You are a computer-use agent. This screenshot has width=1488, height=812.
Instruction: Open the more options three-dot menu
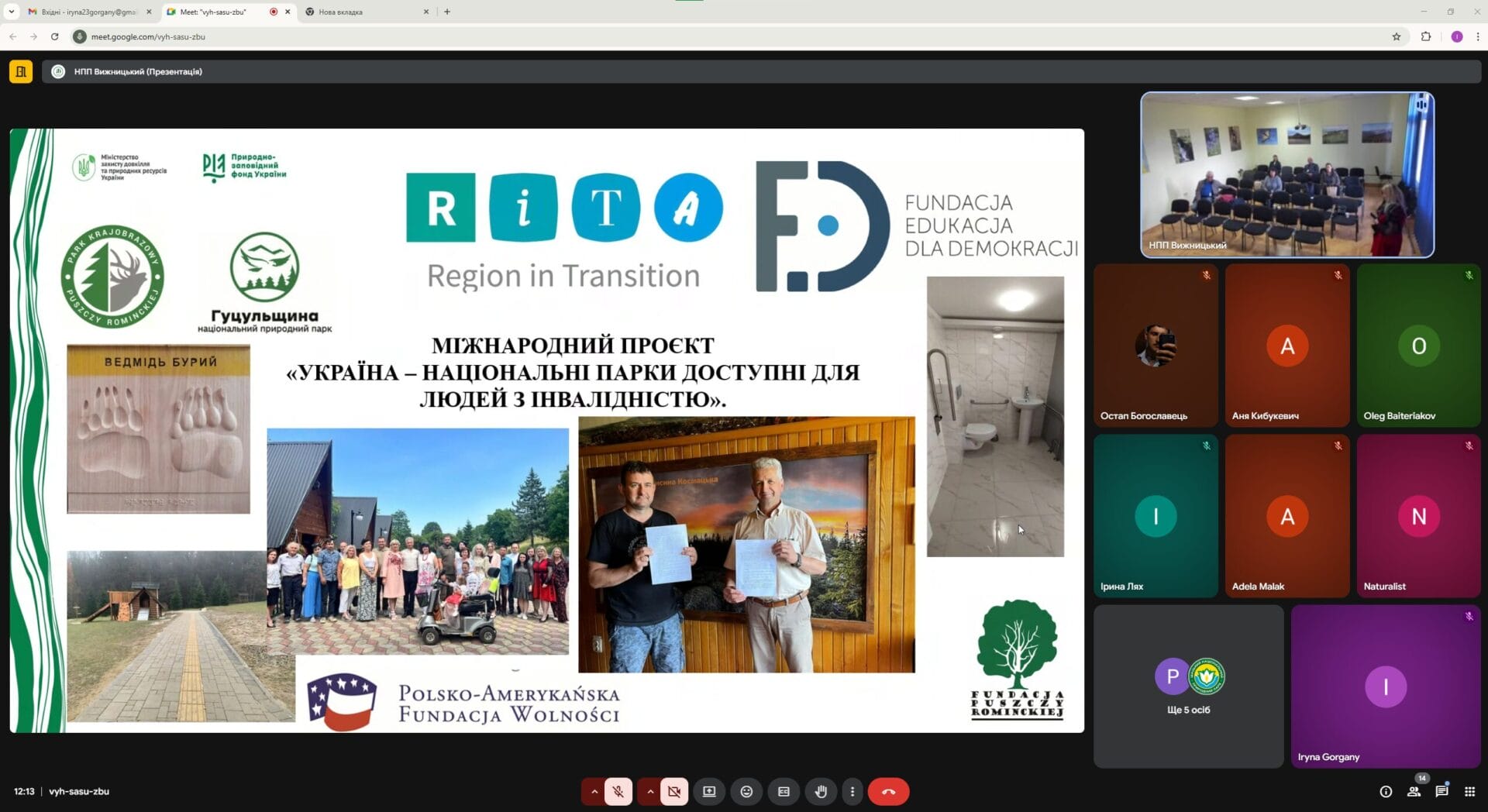coord(852,791)
